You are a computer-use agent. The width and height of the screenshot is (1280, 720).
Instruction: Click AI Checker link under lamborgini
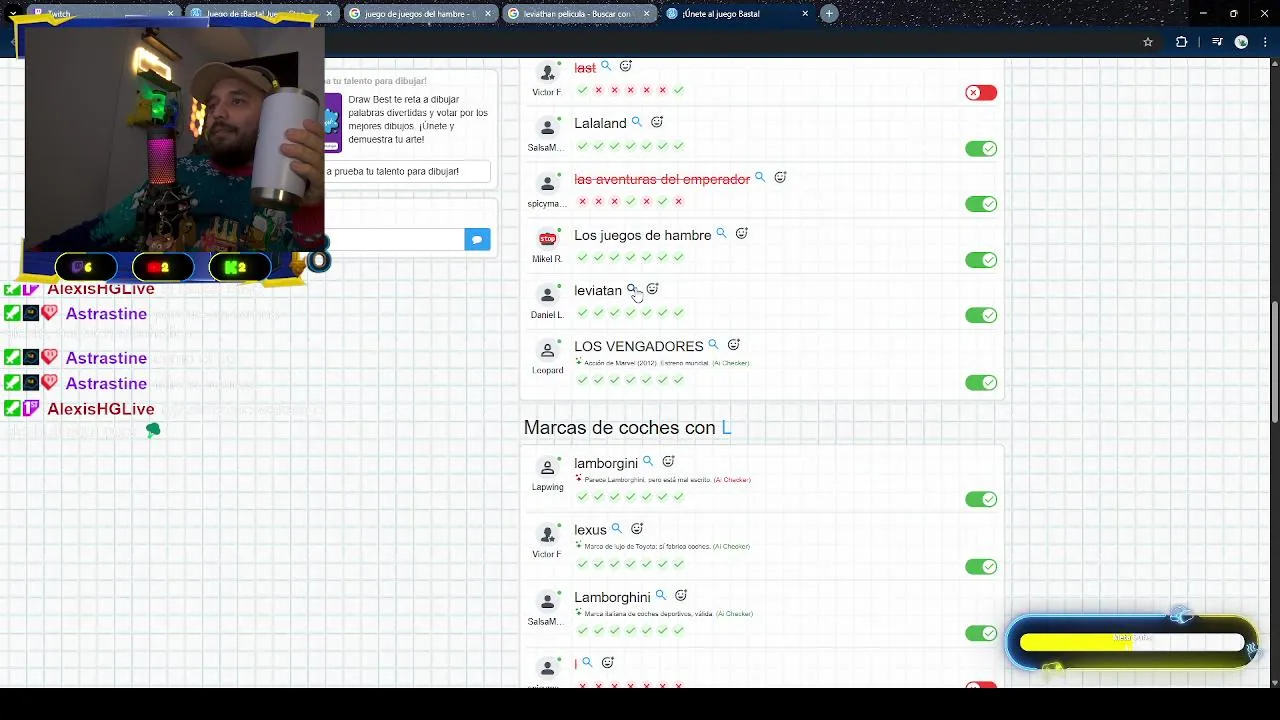[x=732, y=480]
